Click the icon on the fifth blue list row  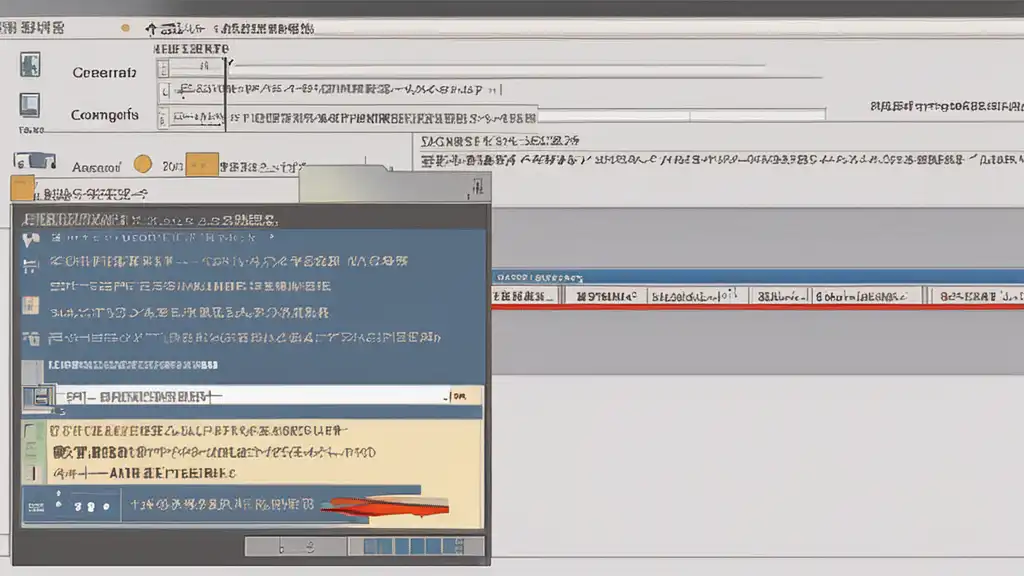pyautogui.click(x=31, y=338)
